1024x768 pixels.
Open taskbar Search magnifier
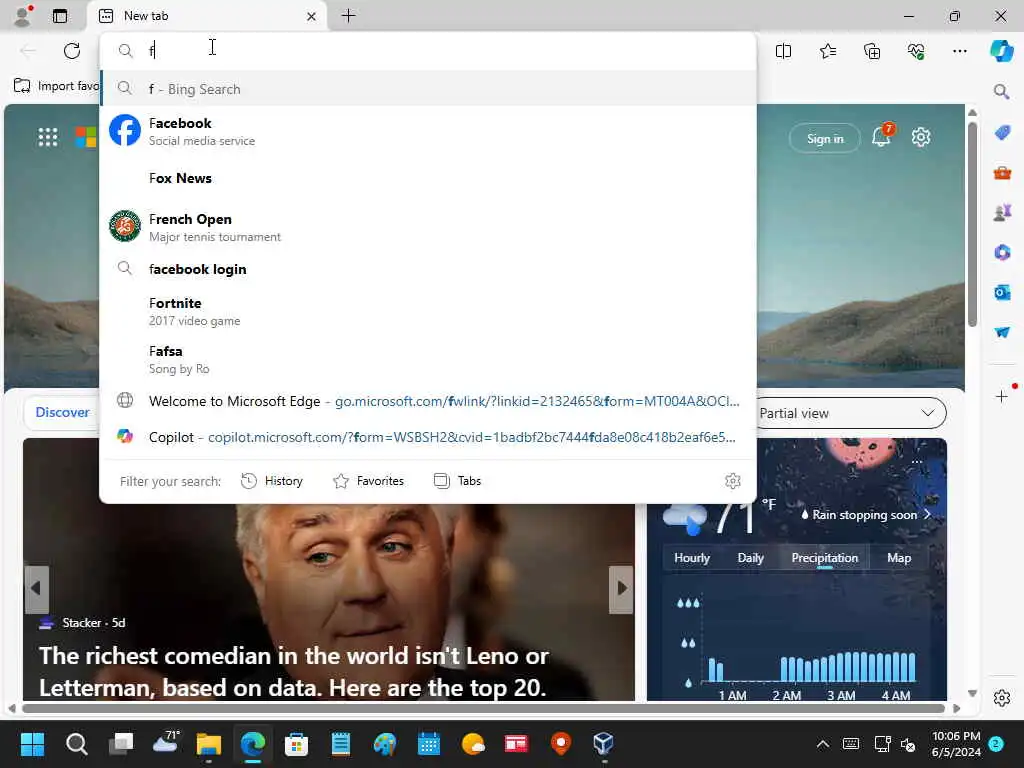tap(76, 744)
